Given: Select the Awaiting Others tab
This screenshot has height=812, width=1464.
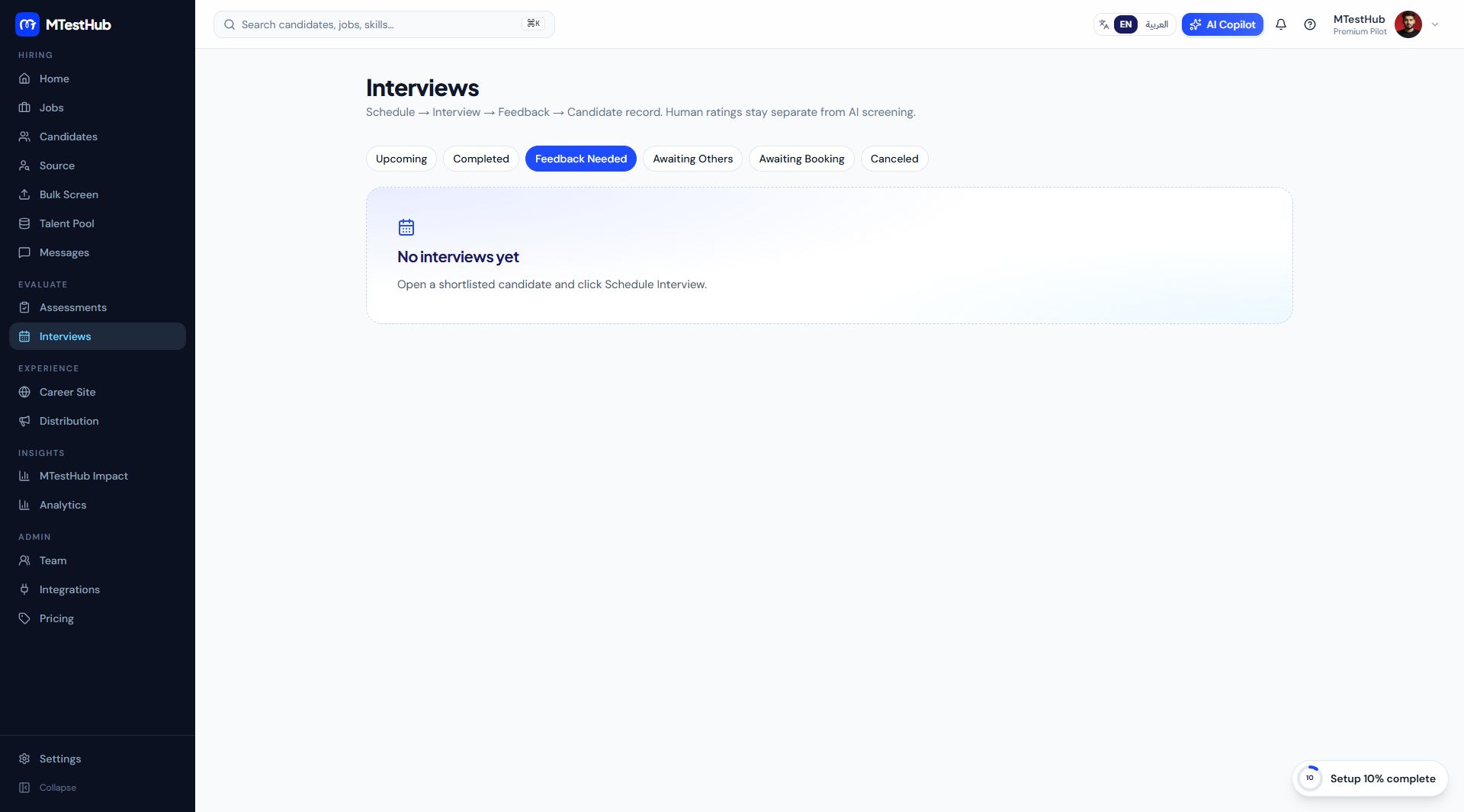Looking at the screenshot, I should [x=692, y=159].
